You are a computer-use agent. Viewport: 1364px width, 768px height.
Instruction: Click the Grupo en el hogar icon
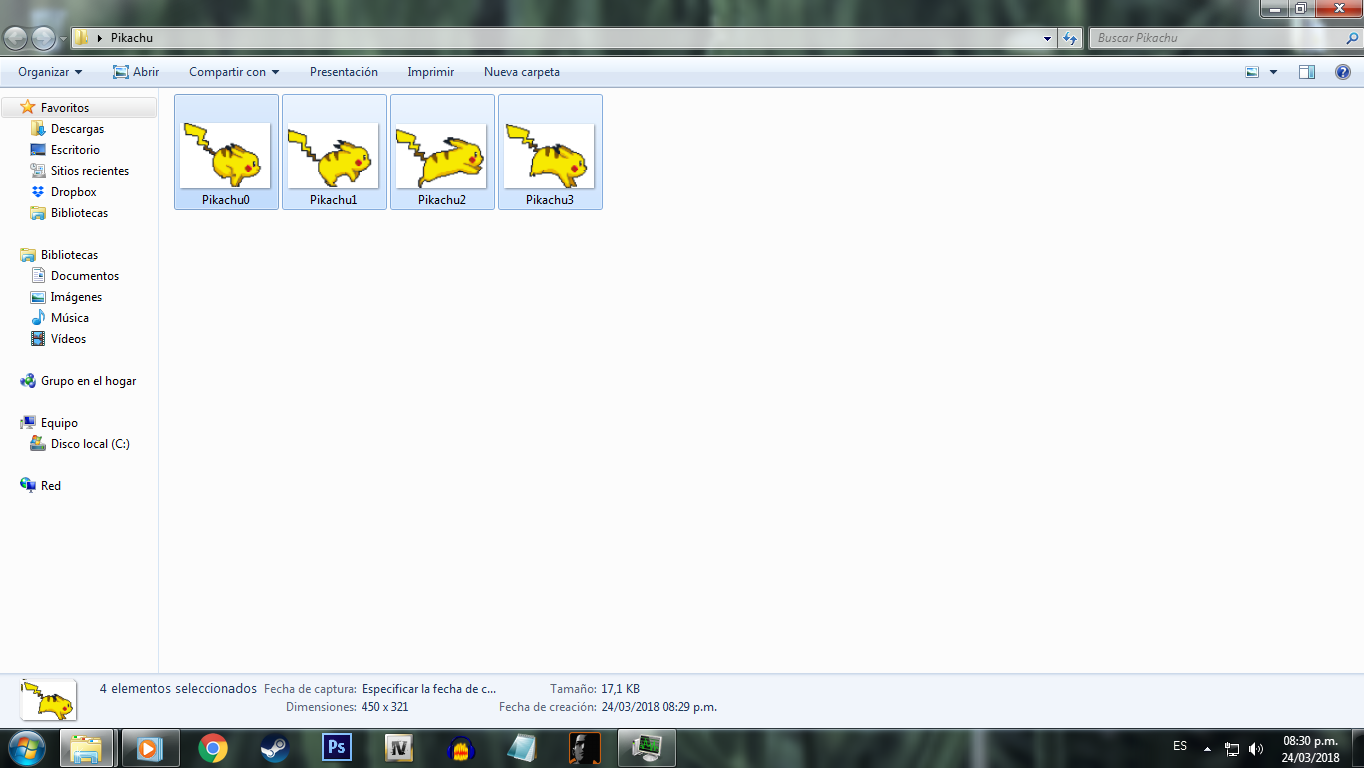(x=28, y=381)
